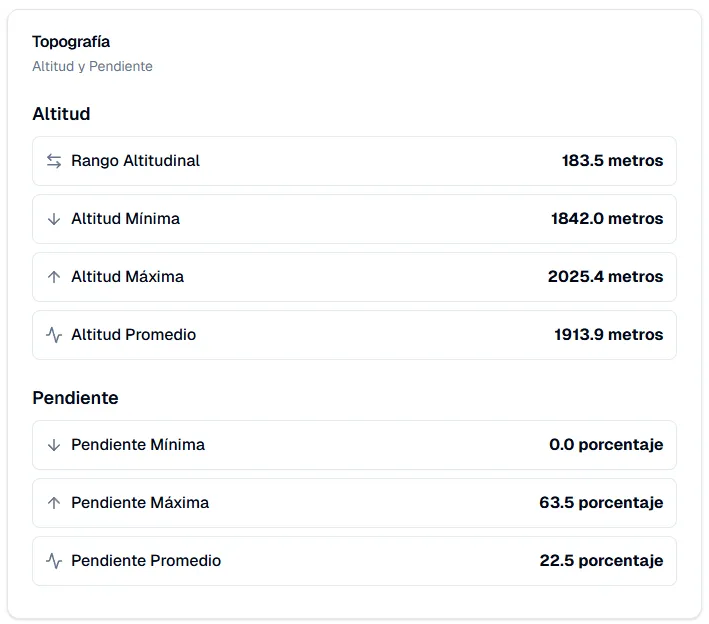
Task: Click the swap arrows icon beside Rango Altitudinal
Action: click(x=54, y=161)
